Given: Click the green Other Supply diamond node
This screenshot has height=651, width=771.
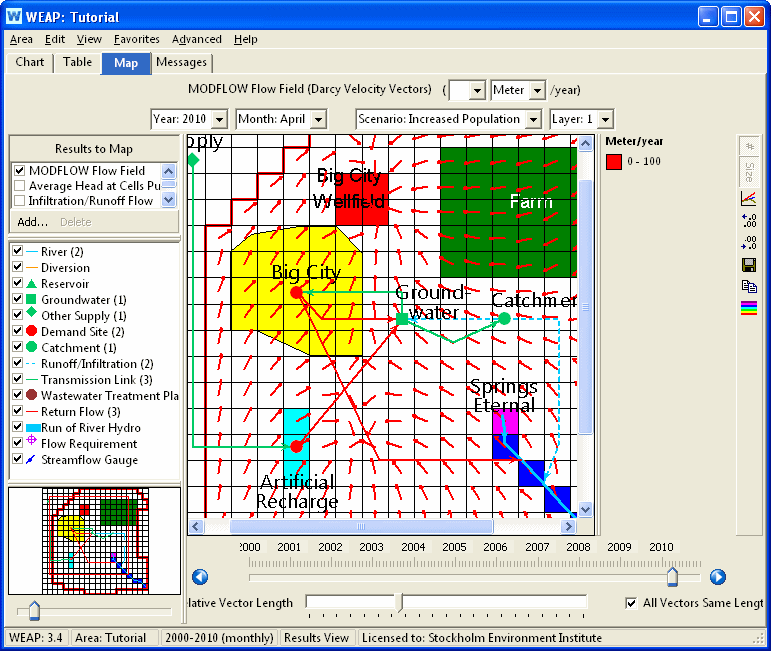Looking at the screenshot, I should click(193, 160).
